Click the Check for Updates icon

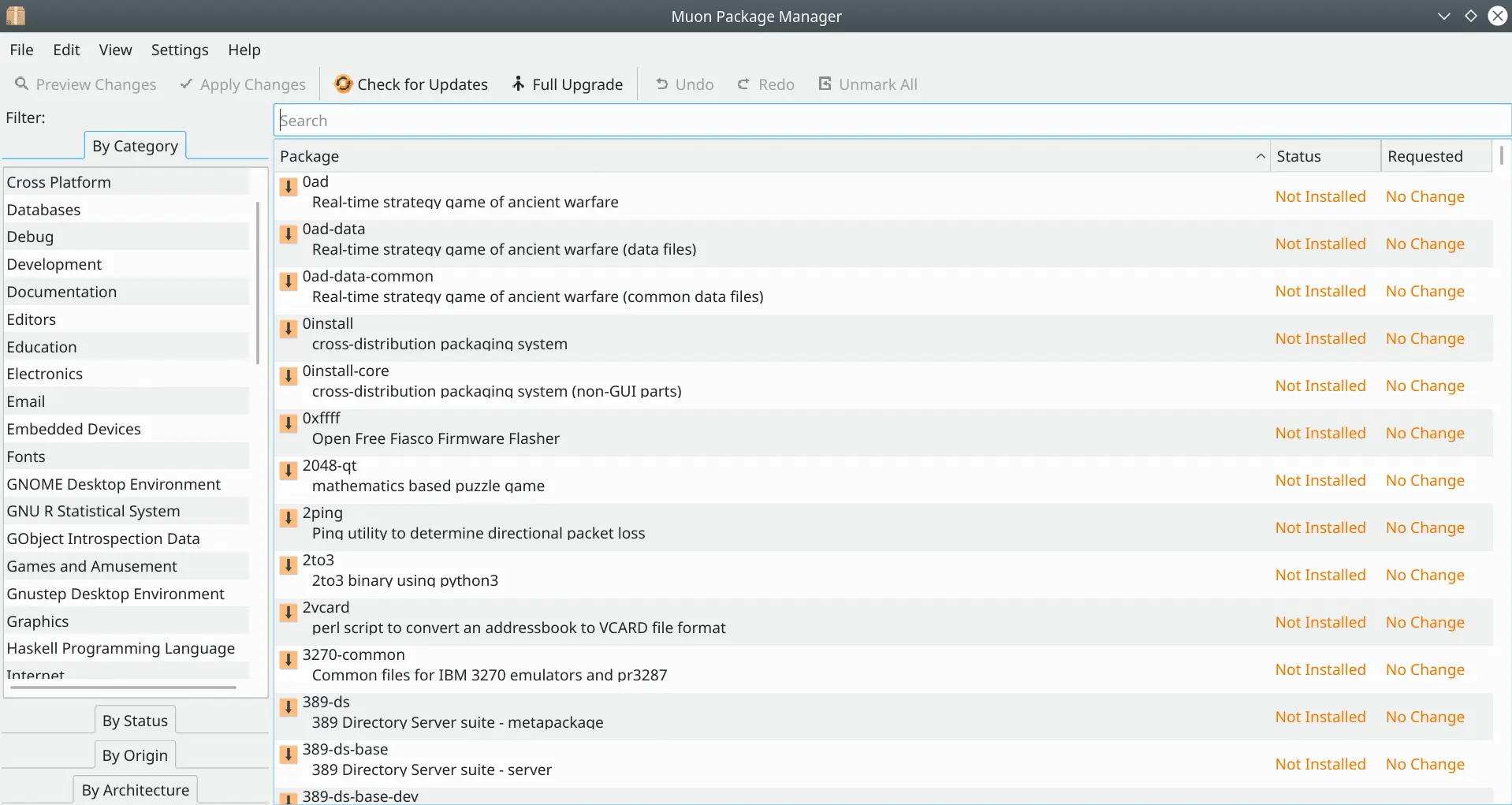point(343,84)
